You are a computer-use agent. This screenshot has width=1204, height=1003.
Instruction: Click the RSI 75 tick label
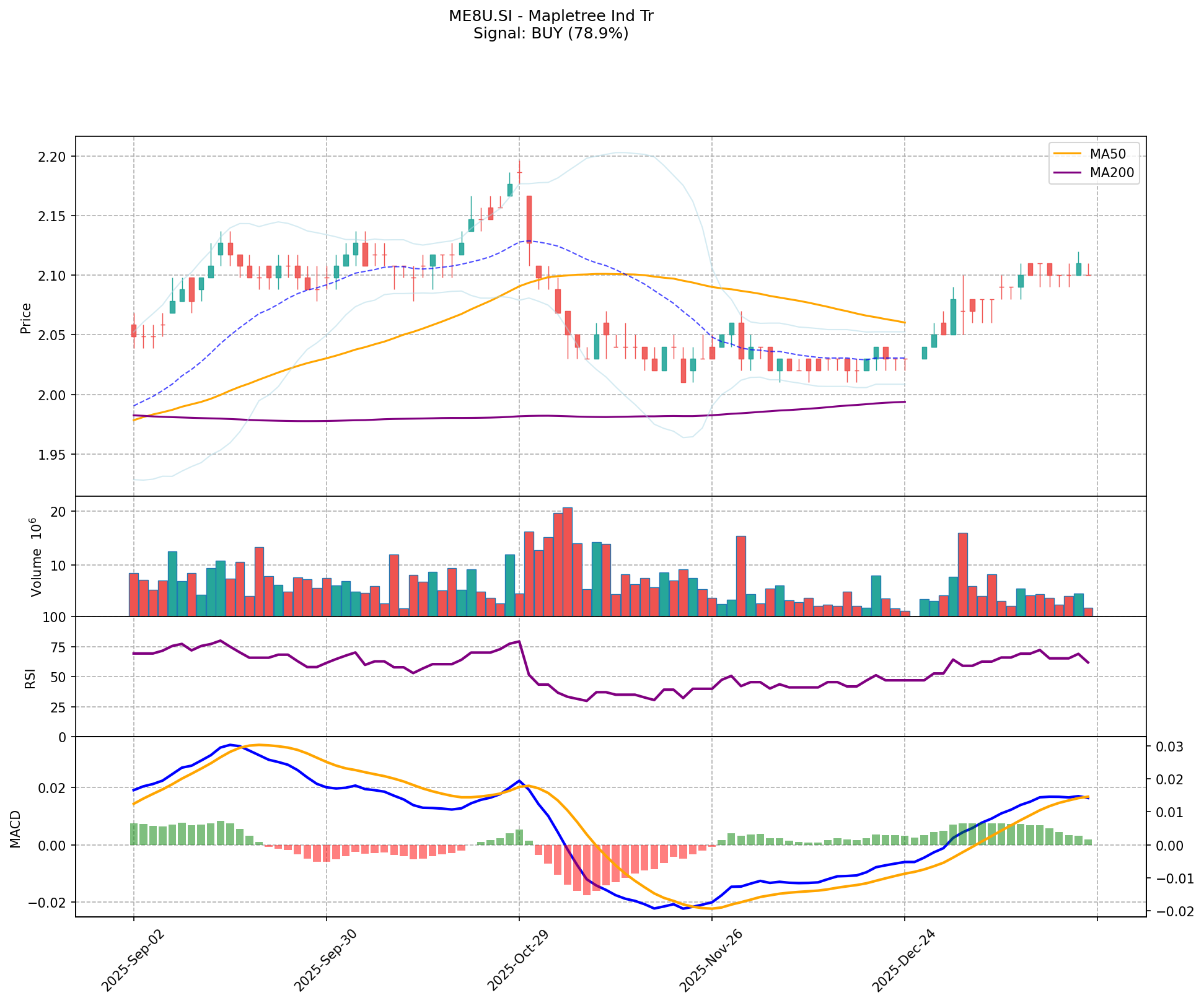(x=58, y=647)
